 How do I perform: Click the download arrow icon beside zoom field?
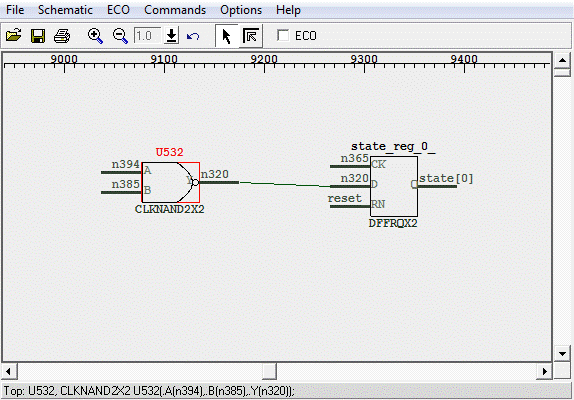pos(171,35)
